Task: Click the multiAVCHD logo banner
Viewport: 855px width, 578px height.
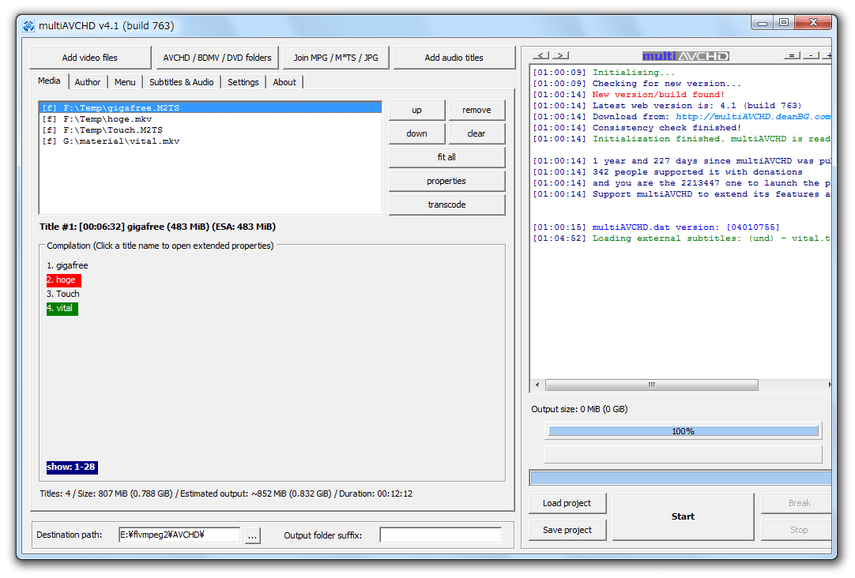Action: point(685,56)
